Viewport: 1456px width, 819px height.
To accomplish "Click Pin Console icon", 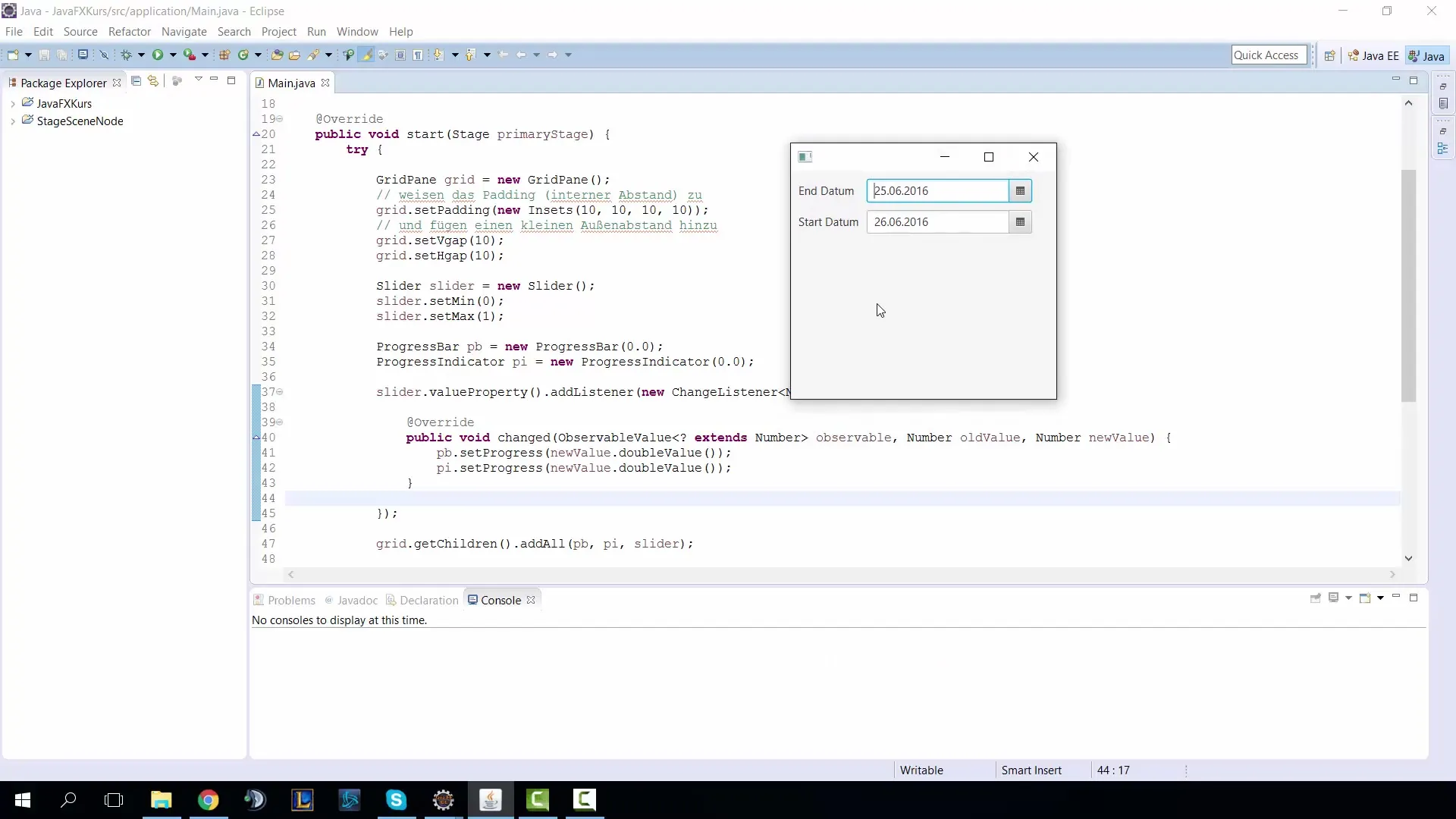I will pyautogui.click(x=1316, y=598).
